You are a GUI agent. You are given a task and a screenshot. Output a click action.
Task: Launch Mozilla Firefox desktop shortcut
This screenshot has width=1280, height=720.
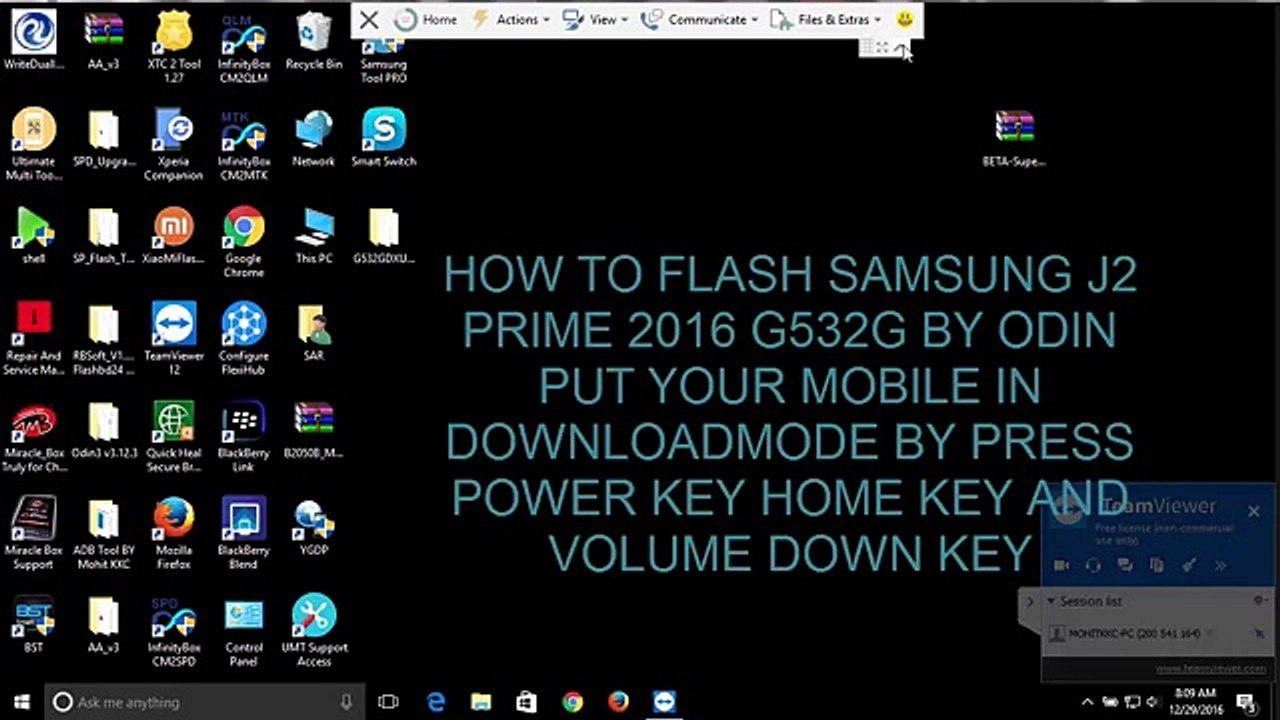[173, 533]
